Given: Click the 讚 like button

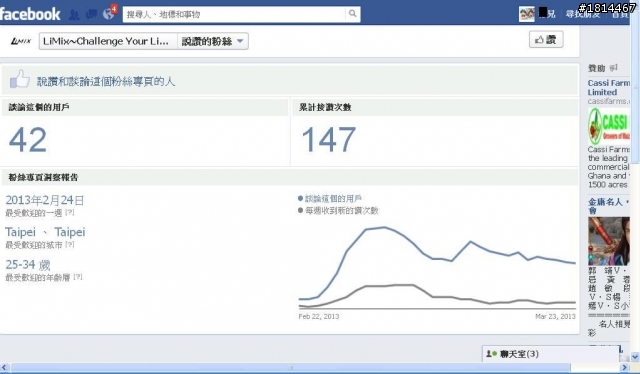Looking at the screenshot, I should click(546, 40).
